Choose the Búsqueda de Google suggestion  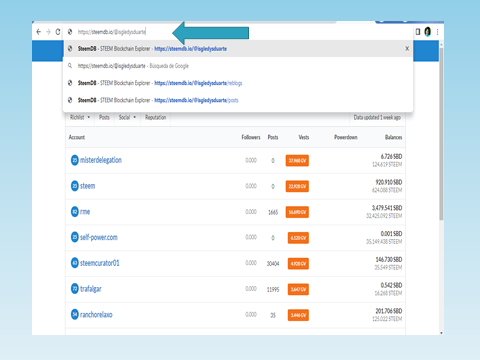238,66
